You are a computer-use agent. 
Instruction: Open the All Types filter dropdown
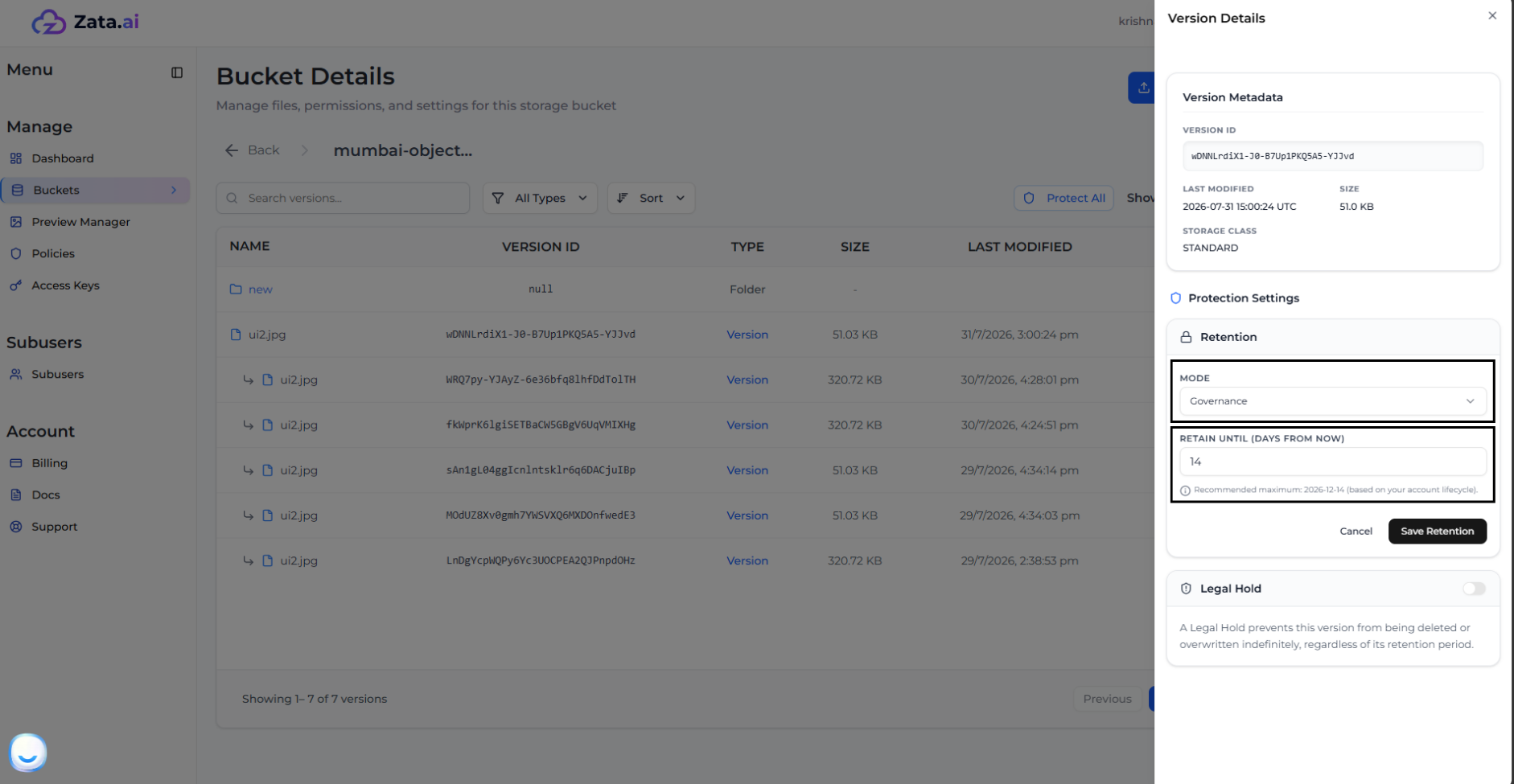[540, 198]
